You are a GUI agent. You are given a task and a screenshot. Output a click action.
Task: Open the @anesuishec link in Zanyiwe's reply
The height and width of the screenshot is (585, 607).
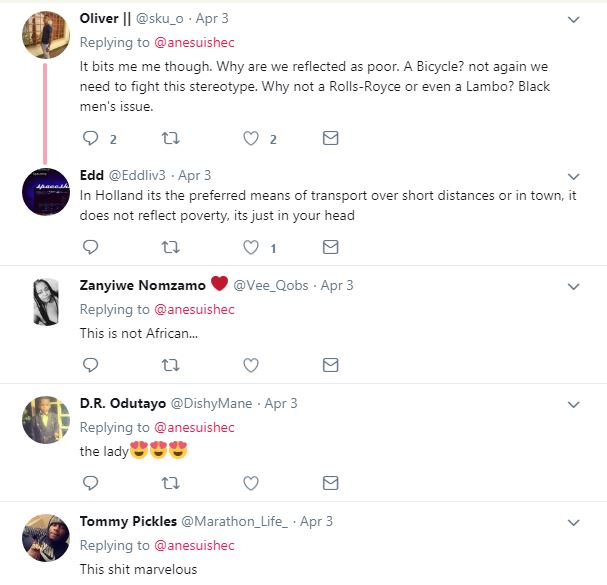coord(194,310)
